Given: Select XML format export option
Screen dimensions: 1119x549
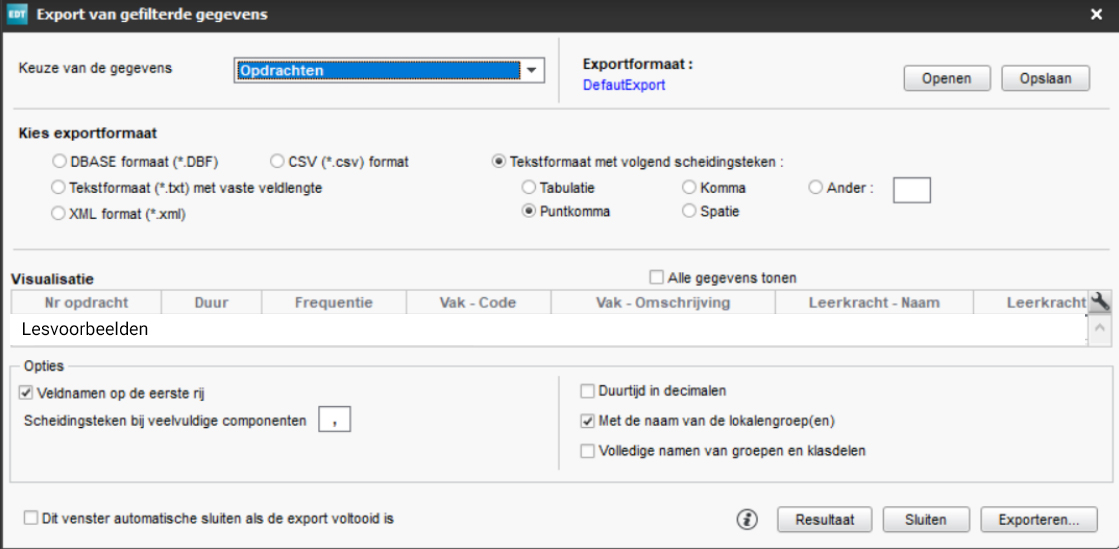Looking at the screenshot, I should (x=58, y=213).
